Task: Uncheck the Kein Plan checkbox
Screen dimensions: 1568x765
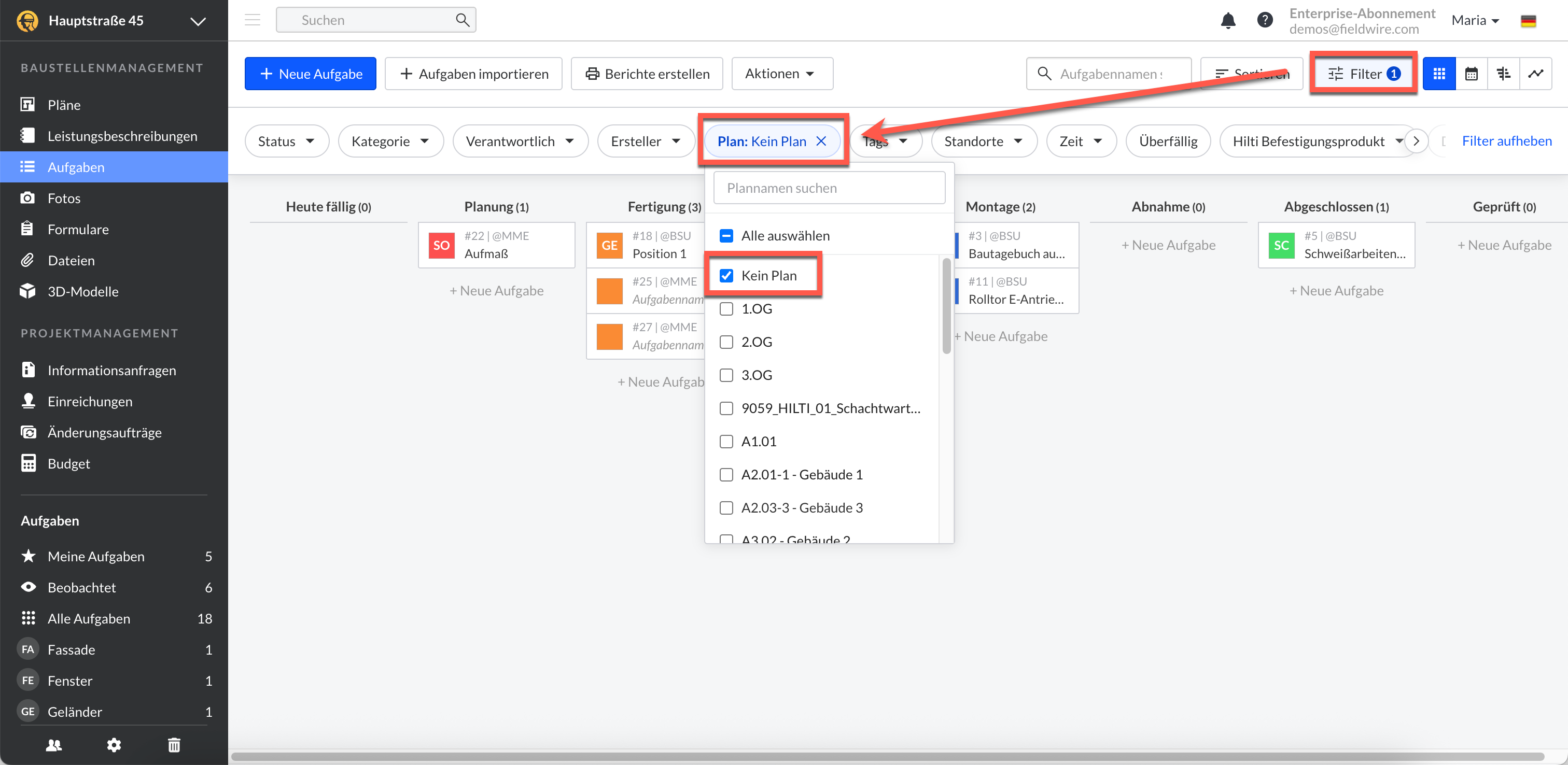Action: click(x=726, y=276)
